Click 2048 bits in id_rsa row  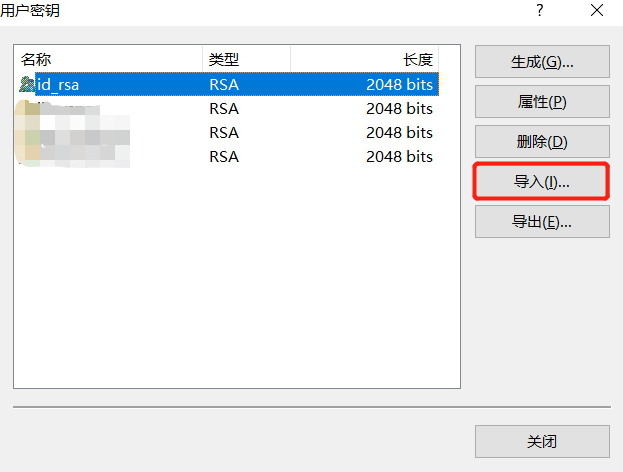[x=399, y=85]
